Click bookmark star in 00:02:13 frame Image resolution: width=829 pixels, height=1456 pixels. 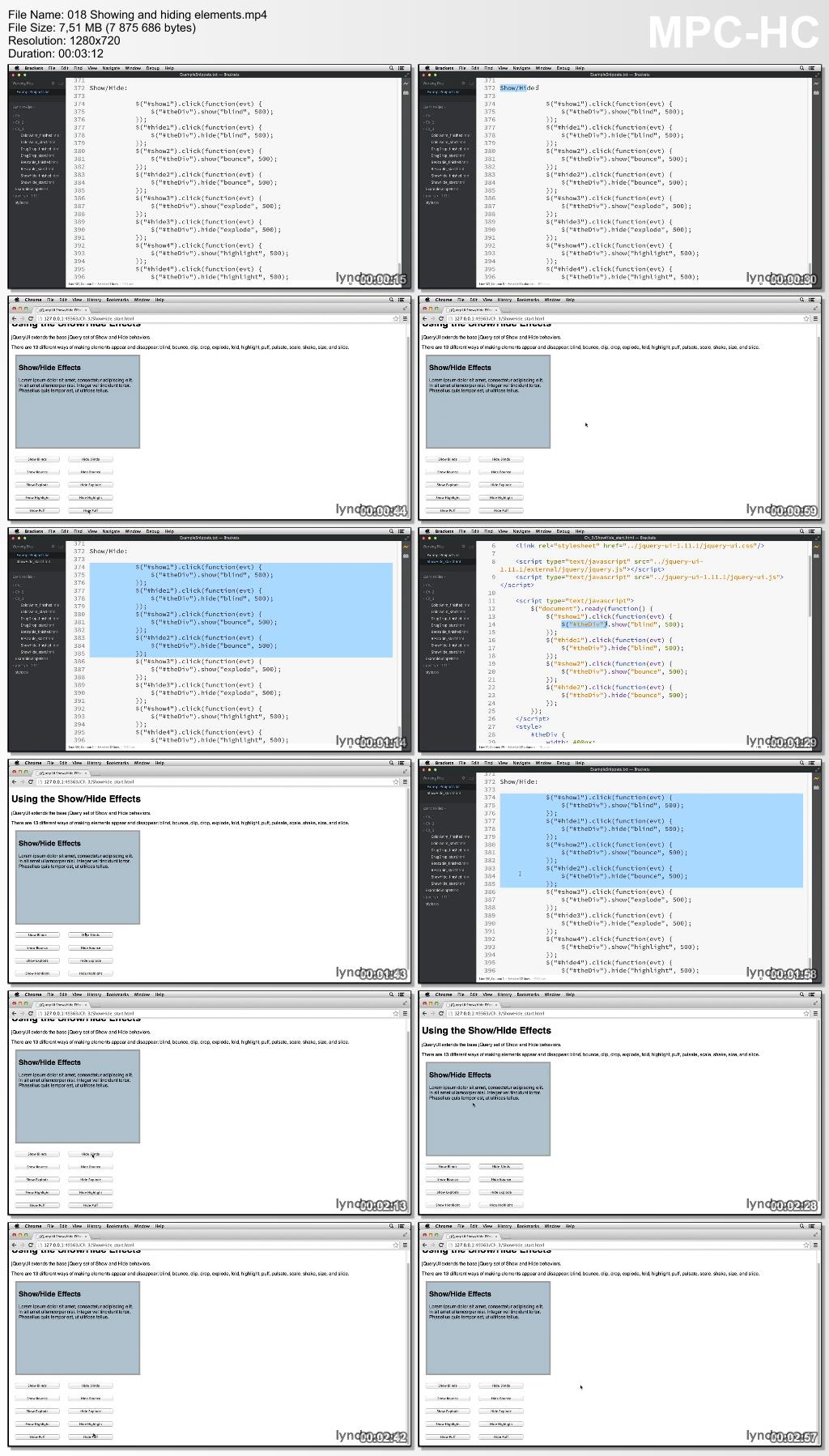395,1013
